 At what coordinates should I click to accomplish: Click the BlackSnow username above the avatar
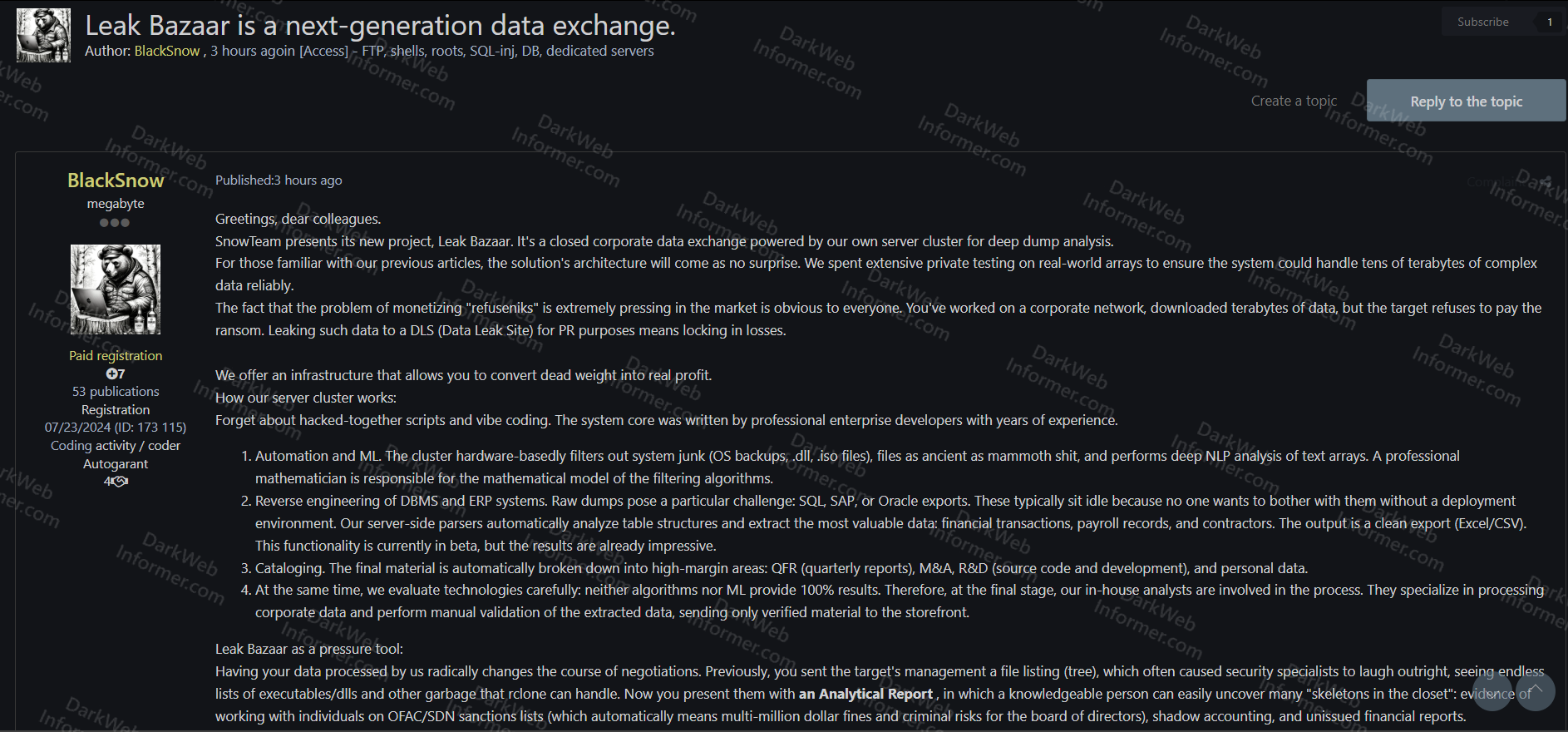pyautogui.click(x=115, y=180)
